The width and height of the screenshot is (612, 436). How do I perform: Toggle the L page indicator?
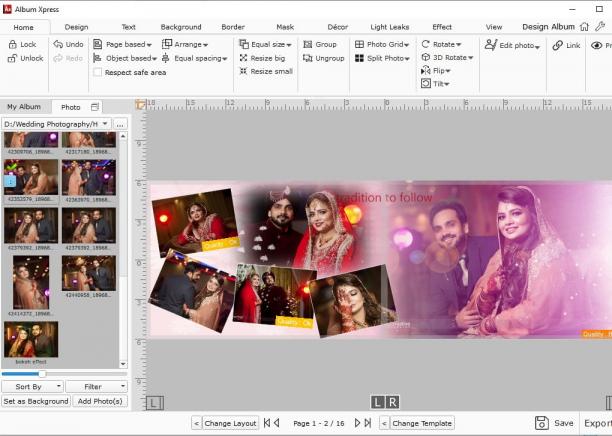(377, 402)
